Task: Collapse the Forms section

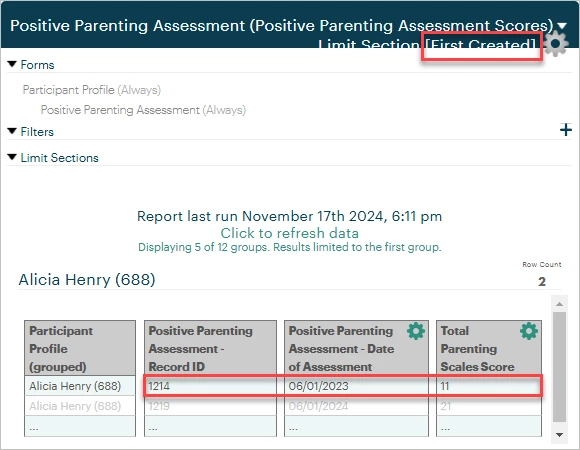Action: 12,64
